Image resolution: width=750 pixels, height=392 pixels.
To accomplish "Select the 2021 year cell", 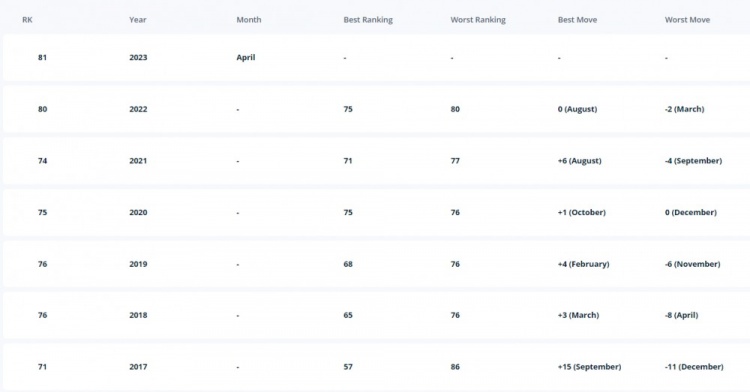I will point(138,161).
